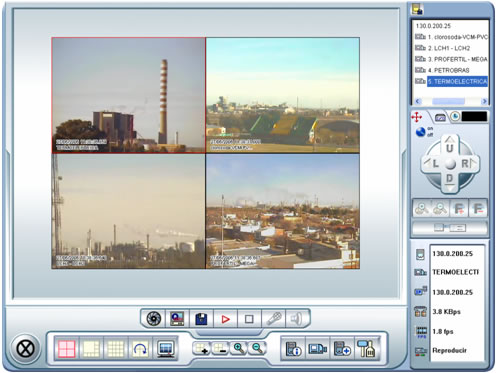Pan camera left with L button
The width and height of the screenshot is (497, 373).
(x=433, y=164)
